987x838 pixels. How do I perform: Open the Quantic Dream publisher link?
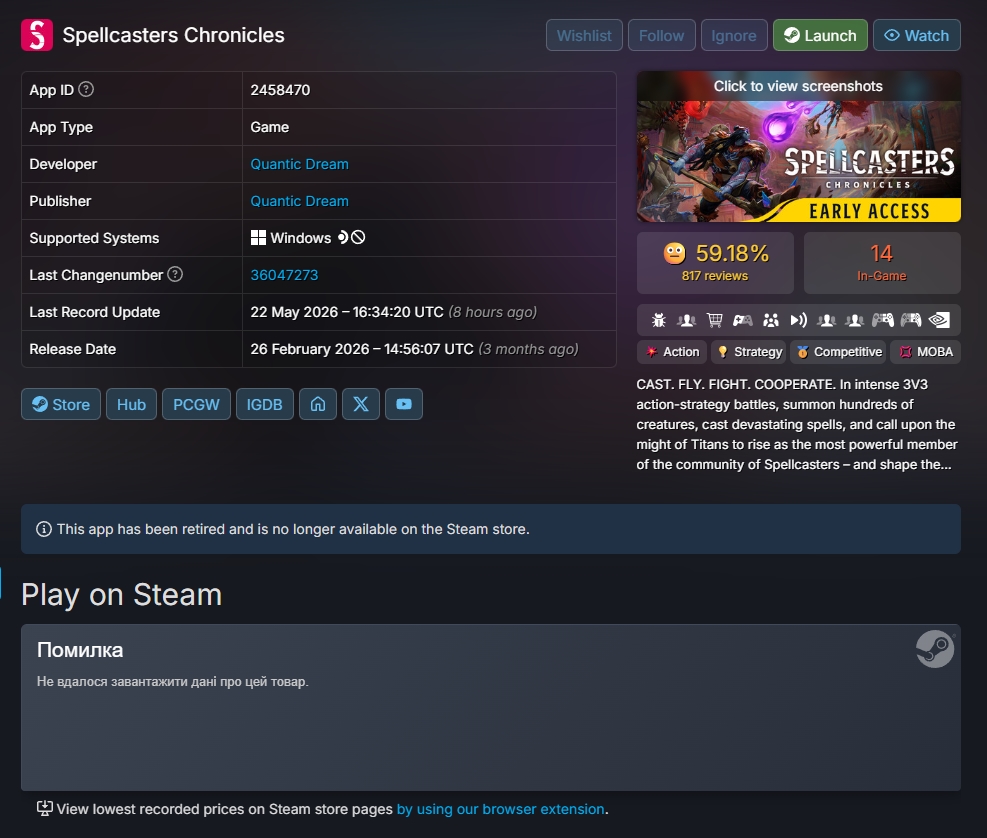tap(300, 201)
